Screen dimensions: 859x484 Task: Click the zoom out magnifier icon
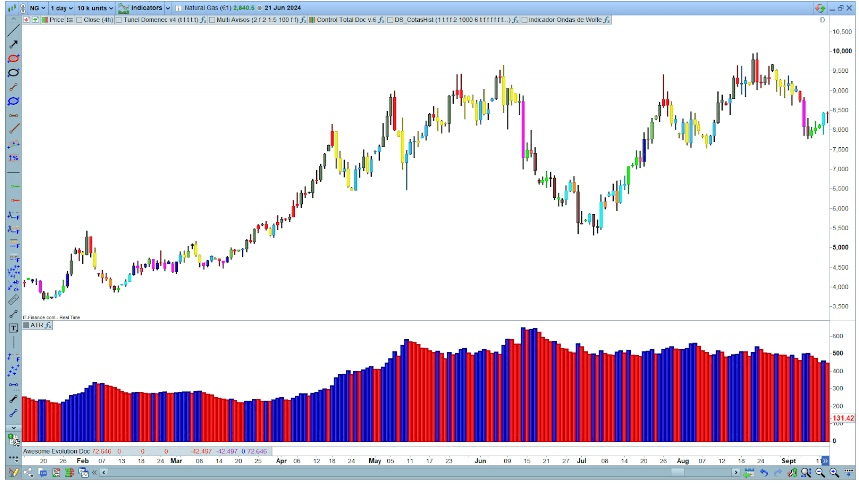coord(821,472)
